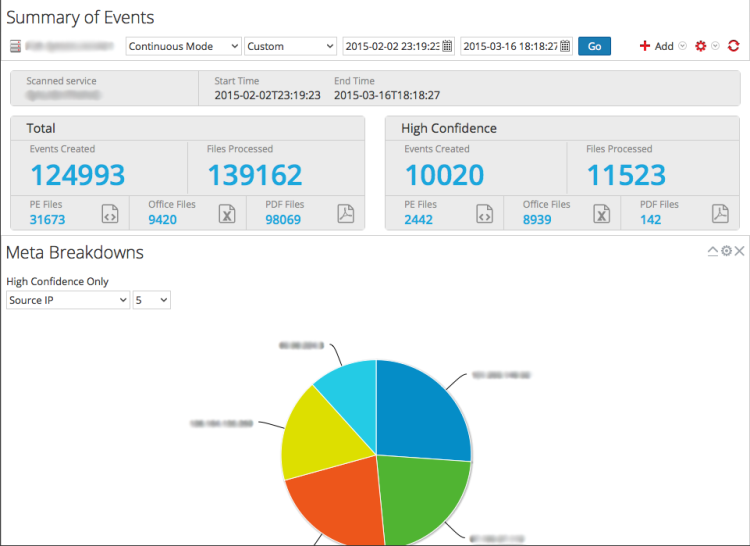
Task: Open Meta Breakdowns panel settings gear
Action: 727,251
